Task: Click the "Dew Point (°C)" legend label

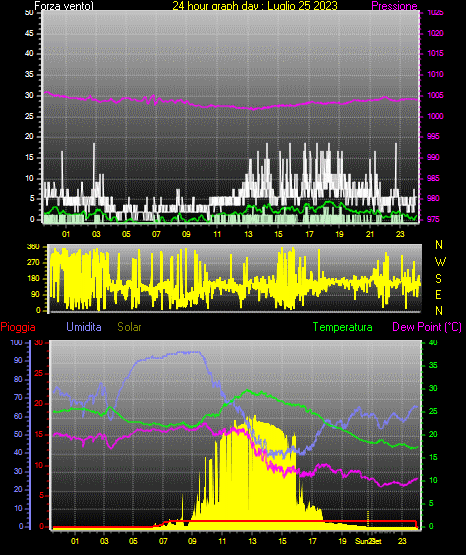Action: click(x=427, y=327)
